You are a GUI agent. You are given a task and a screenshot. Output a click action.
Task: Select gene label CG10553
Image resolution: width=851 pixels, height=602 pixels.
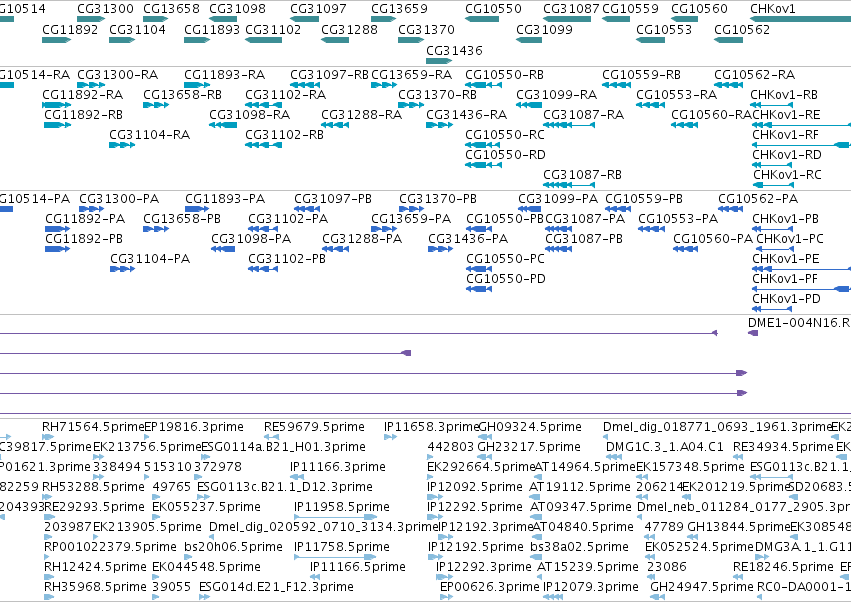click(664, 29)
